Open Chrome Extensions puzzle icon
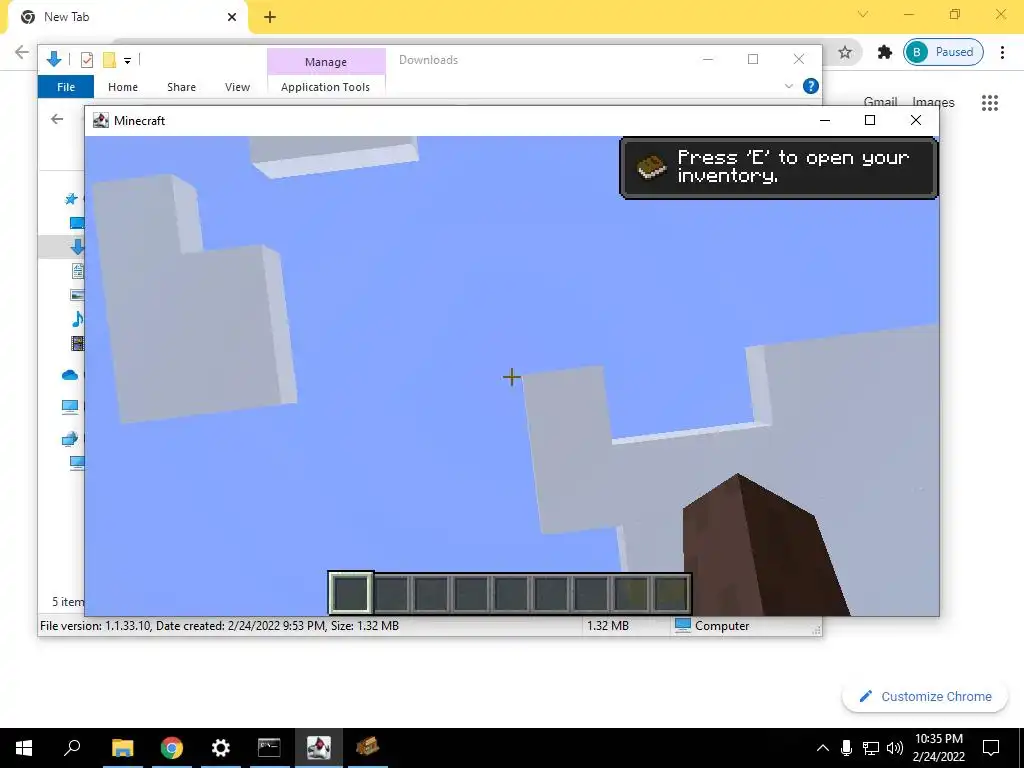The height and width of the screenshot is (768, 1024). pos(884,52)
